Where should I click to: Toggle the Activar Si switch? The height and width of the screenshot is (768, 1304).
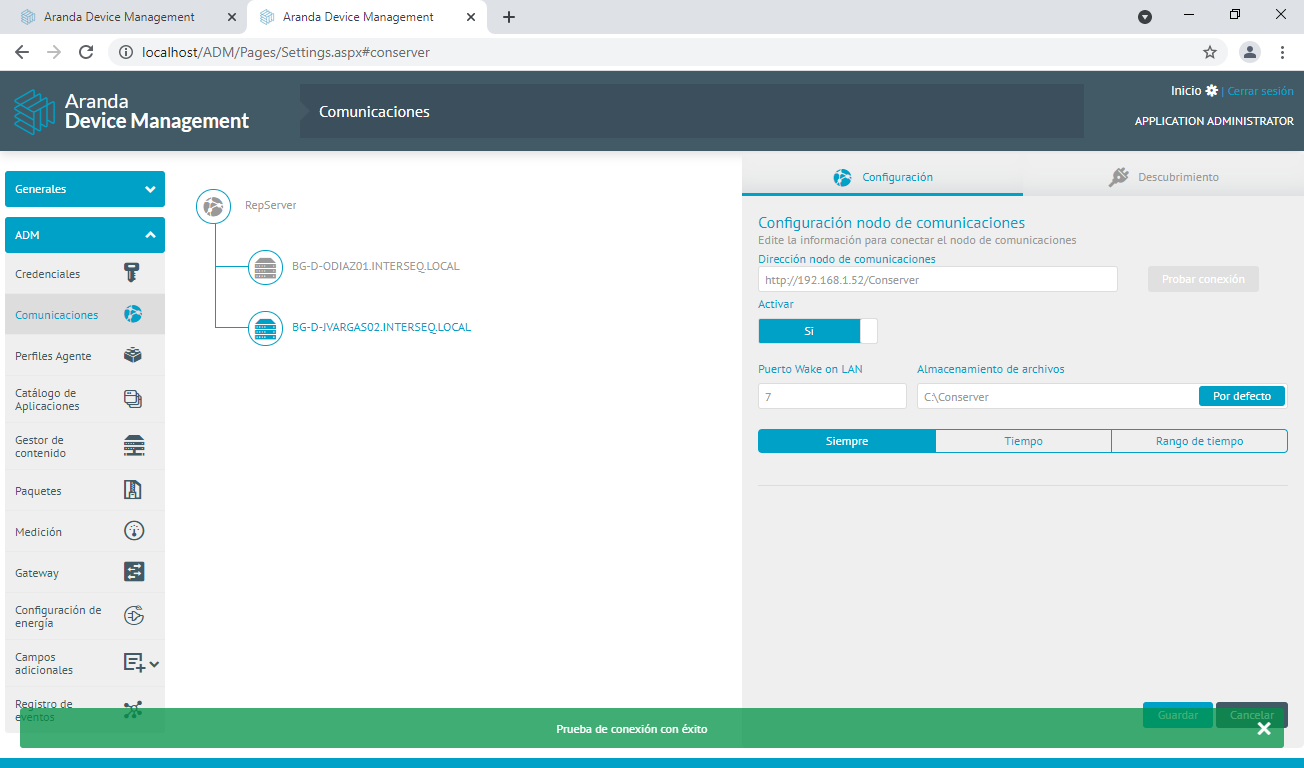coord(817,331)
